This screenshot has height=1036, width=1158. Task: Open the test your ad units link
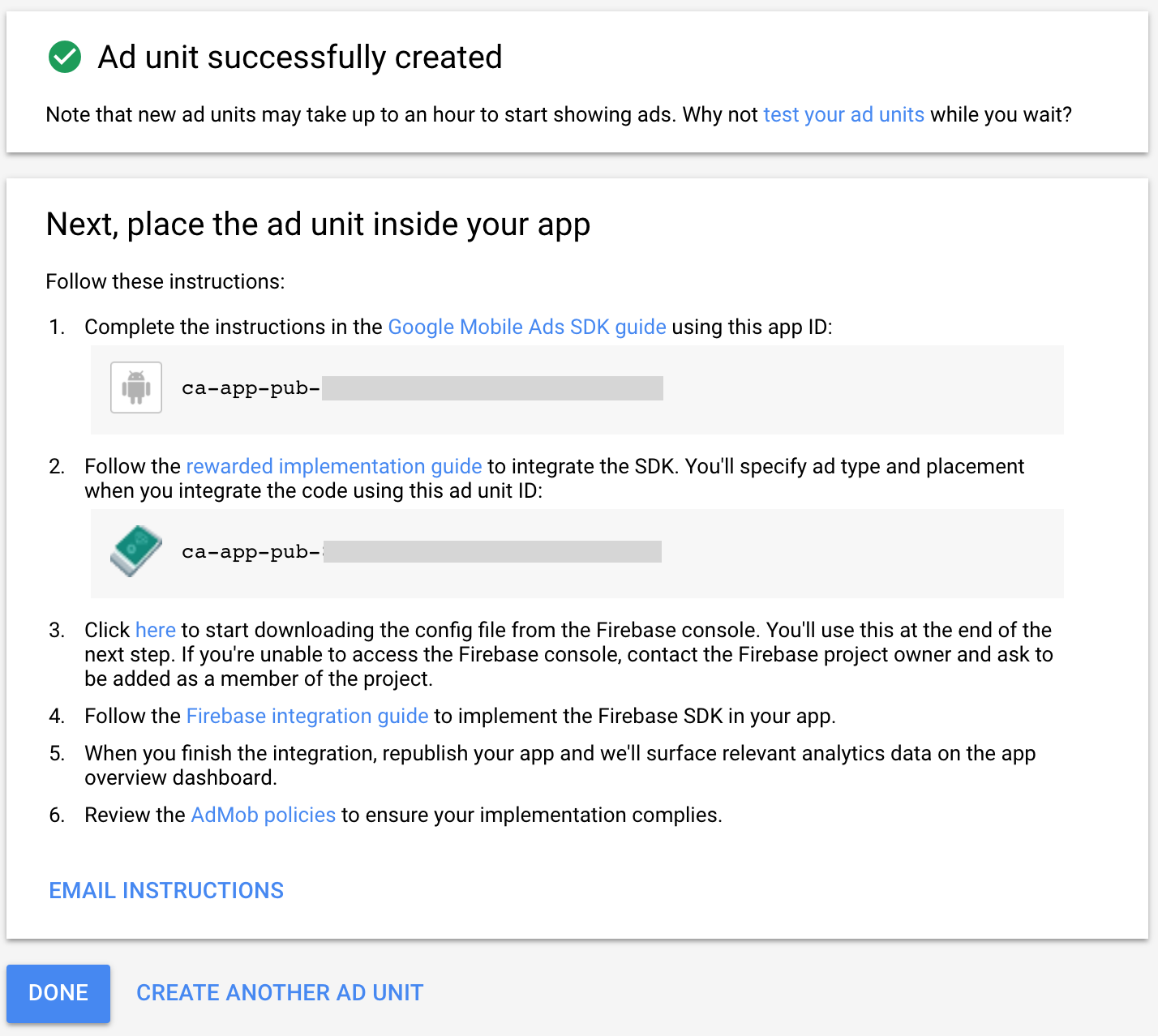[x=843, y=115]
